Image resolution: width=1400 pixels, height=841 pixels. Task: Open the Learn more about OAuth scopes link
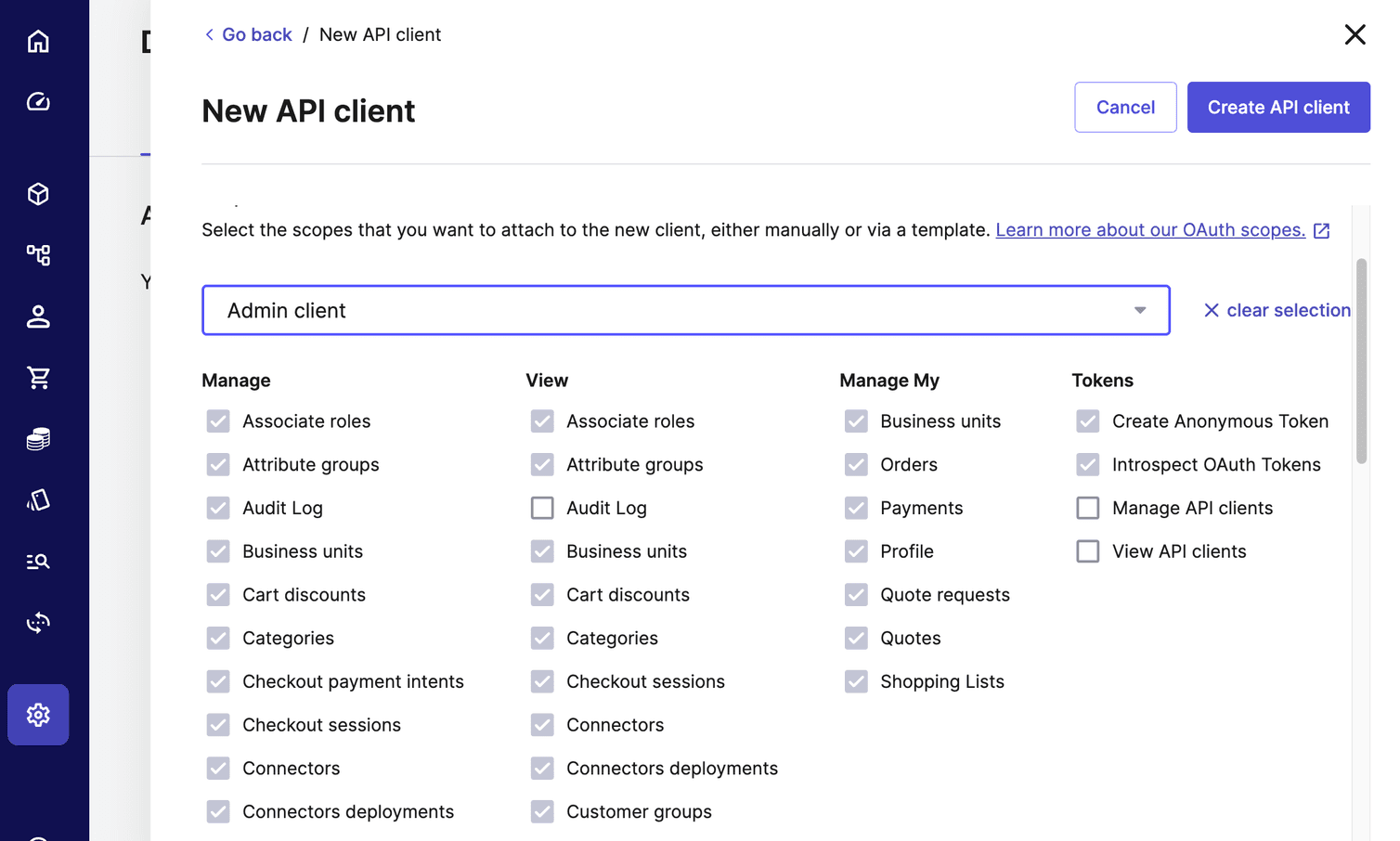click(1150, 229)
